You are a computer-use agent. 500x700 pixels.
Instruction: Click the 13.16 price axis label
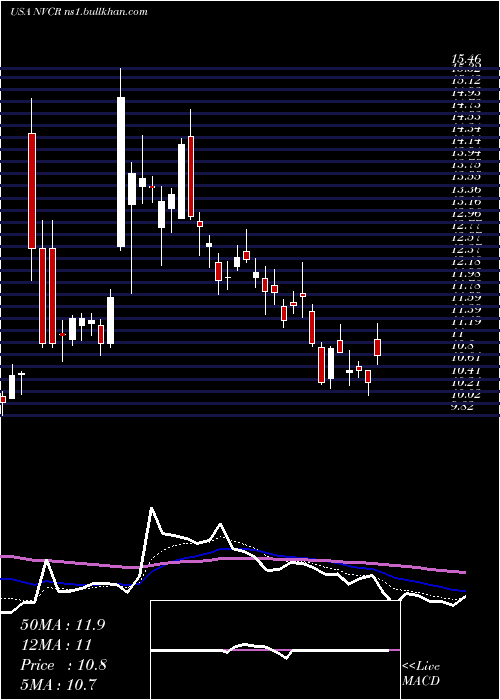point(466,202)
